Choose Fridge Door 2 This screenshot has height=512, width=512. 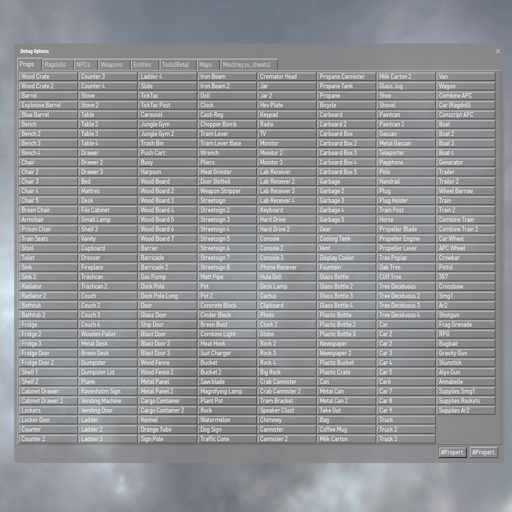48,363
